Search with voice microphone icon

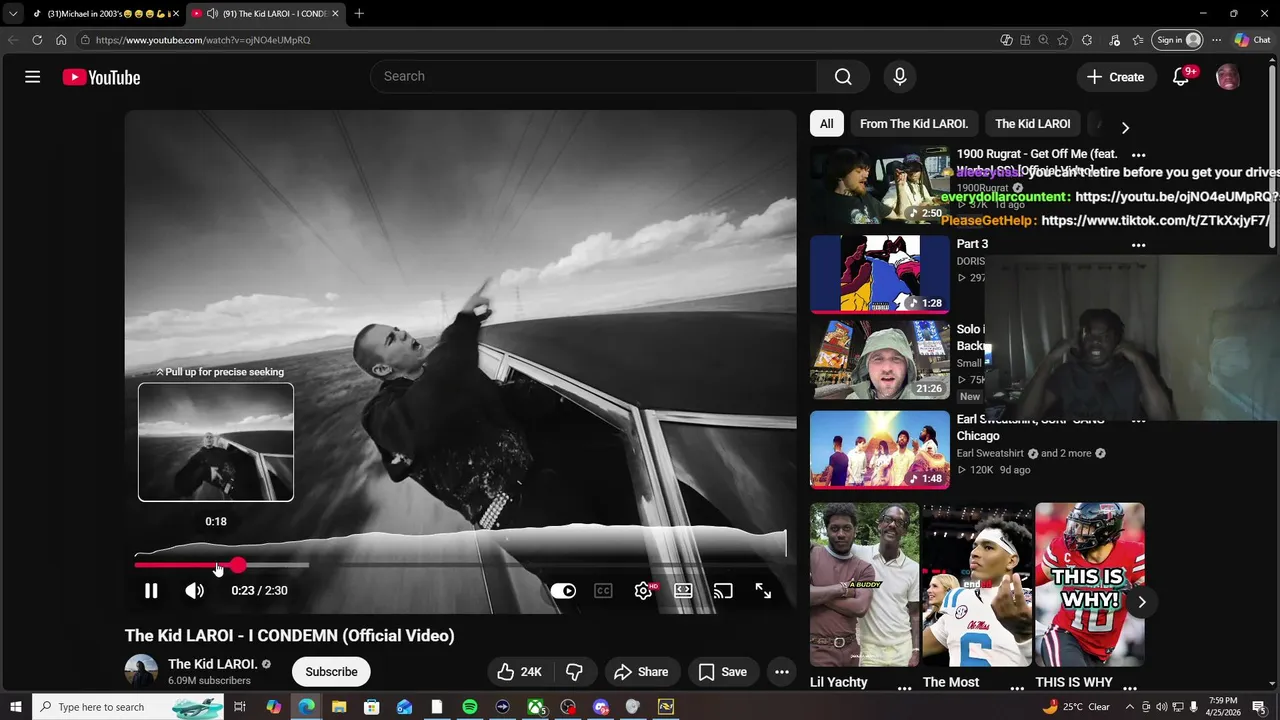(x=900, y=77)
